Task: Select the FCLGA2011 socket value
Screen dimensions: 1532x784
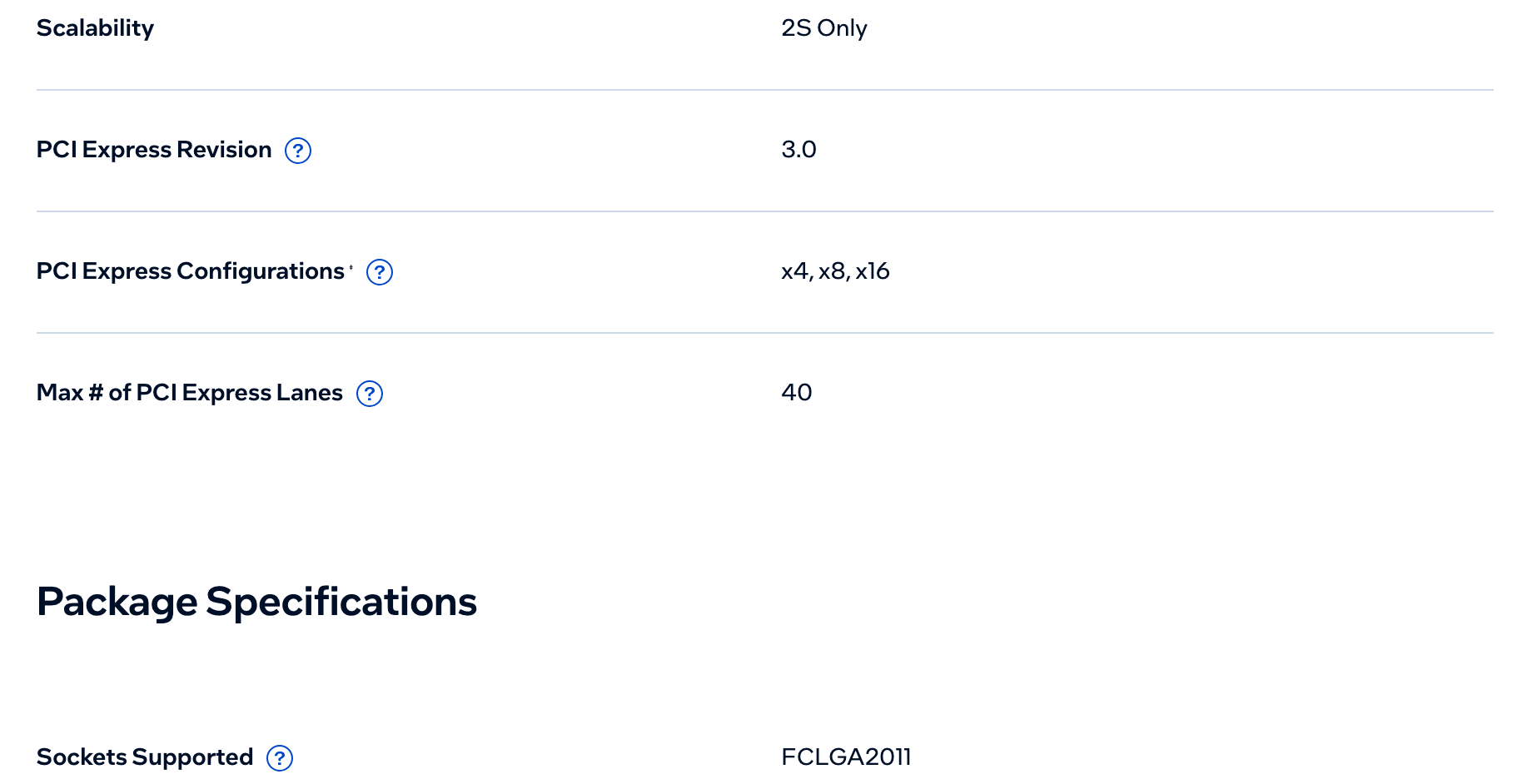Action: 846,757
